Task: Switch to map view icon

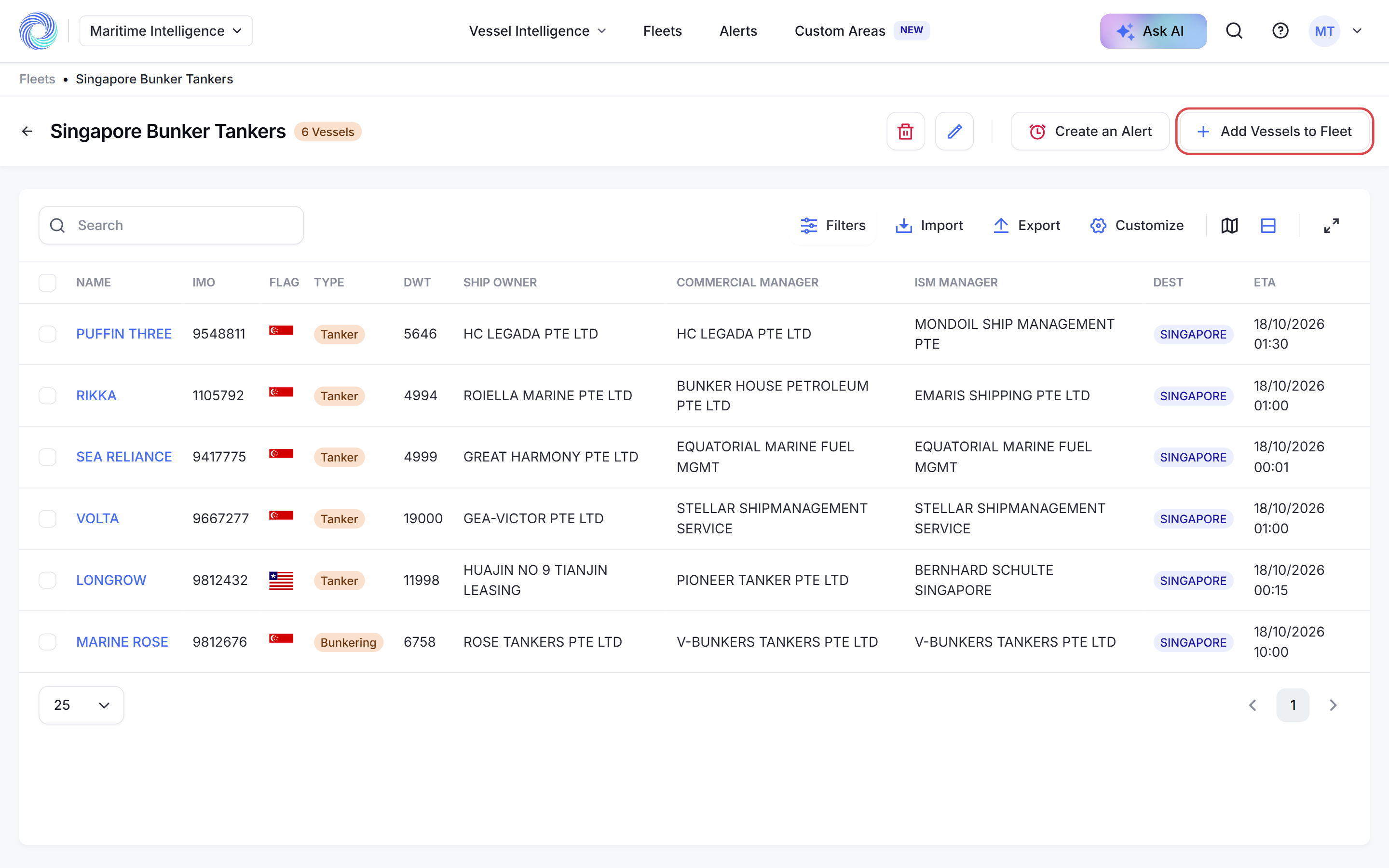Action: coord(1229,226)
